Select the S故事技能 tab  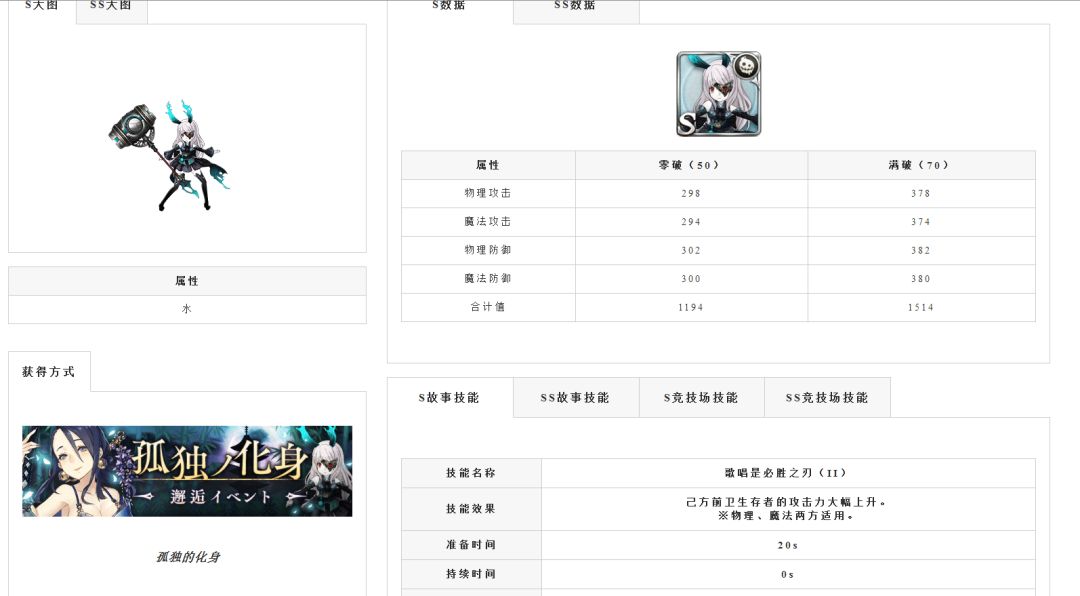click(x=450, y=398)
